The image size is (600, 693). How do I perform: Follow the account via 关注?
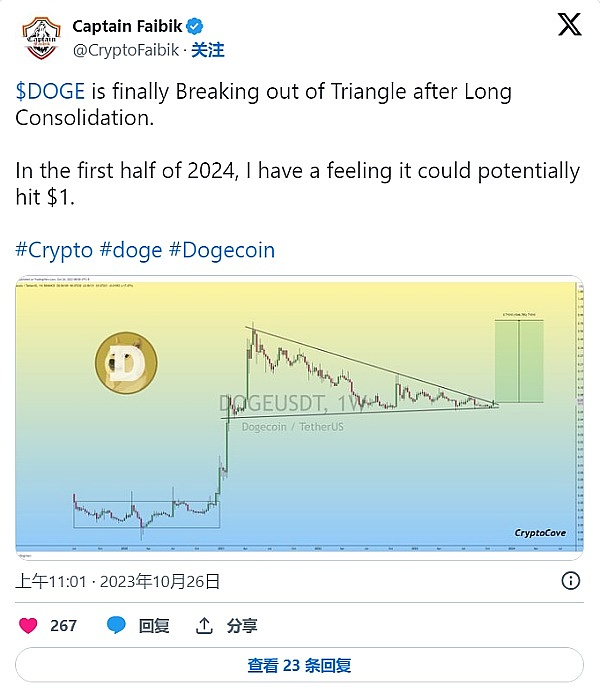(207, 49)
